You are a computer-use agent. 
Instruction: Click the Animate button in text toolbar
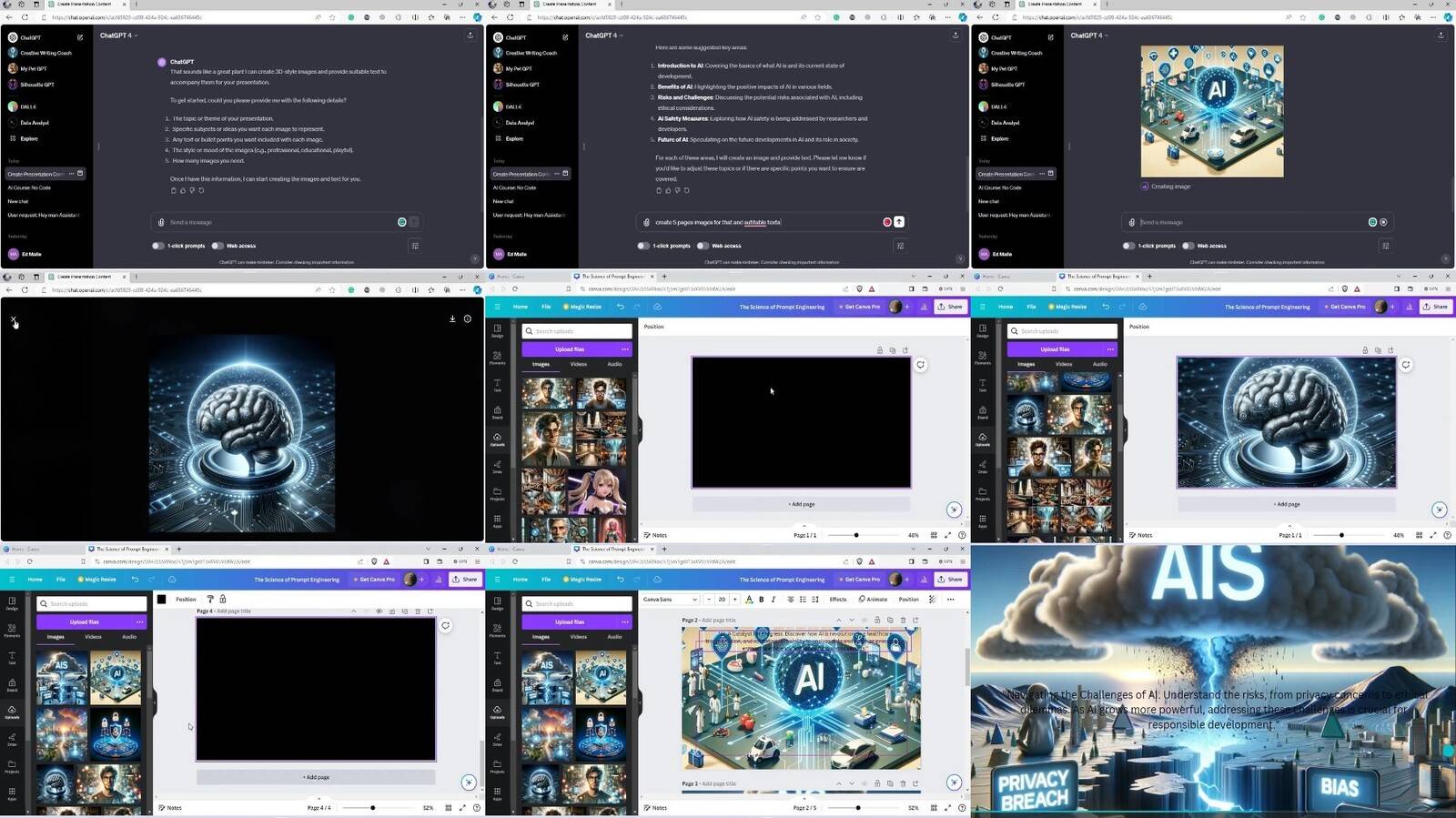pos(873,600)
